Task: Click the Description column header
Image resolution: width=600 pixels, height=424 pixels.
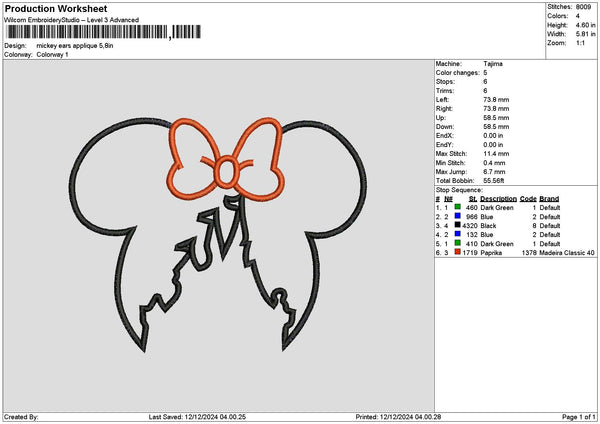Action: click(x=498, y=199)
